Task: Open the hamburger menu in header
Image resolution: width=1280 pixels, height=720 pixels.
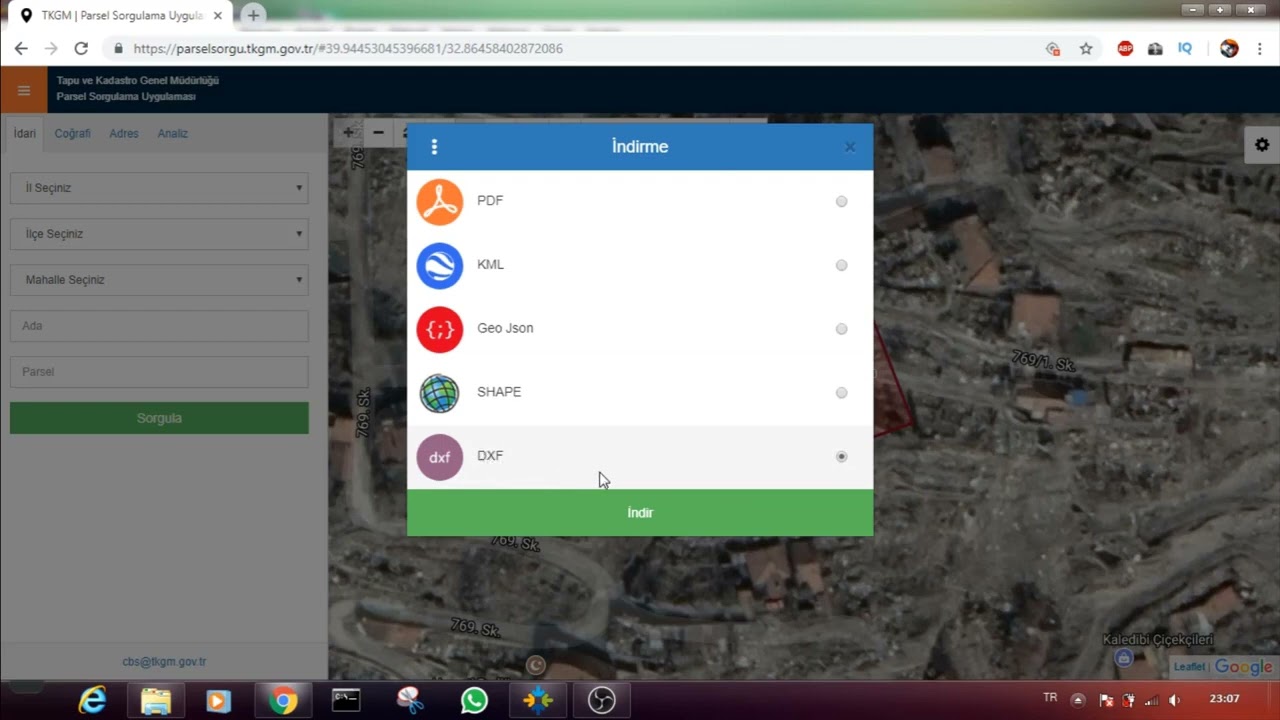Action: click(24, 90)
